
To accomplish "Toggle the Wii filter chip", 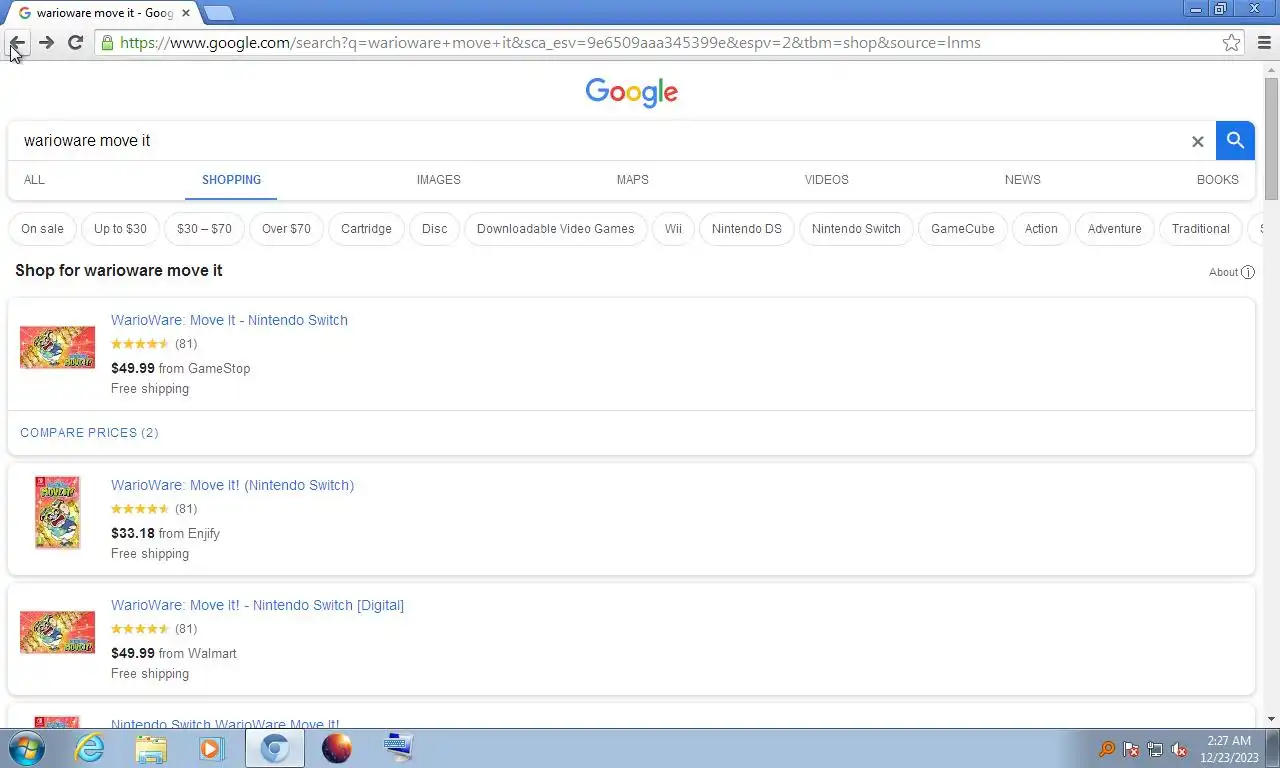I will click(x=673, y=229).
